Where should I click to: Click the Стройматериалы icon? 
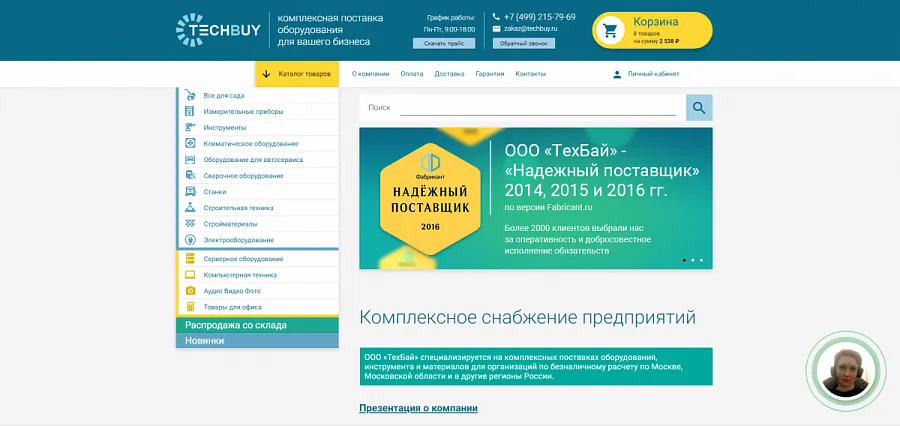(191, 224)
